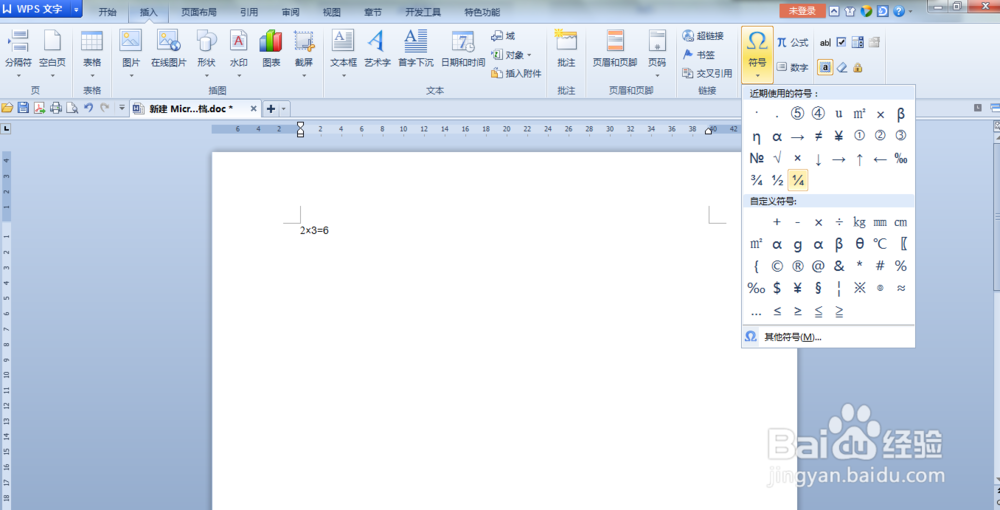Toggle form field shading 'a' button

pos(825,67)
